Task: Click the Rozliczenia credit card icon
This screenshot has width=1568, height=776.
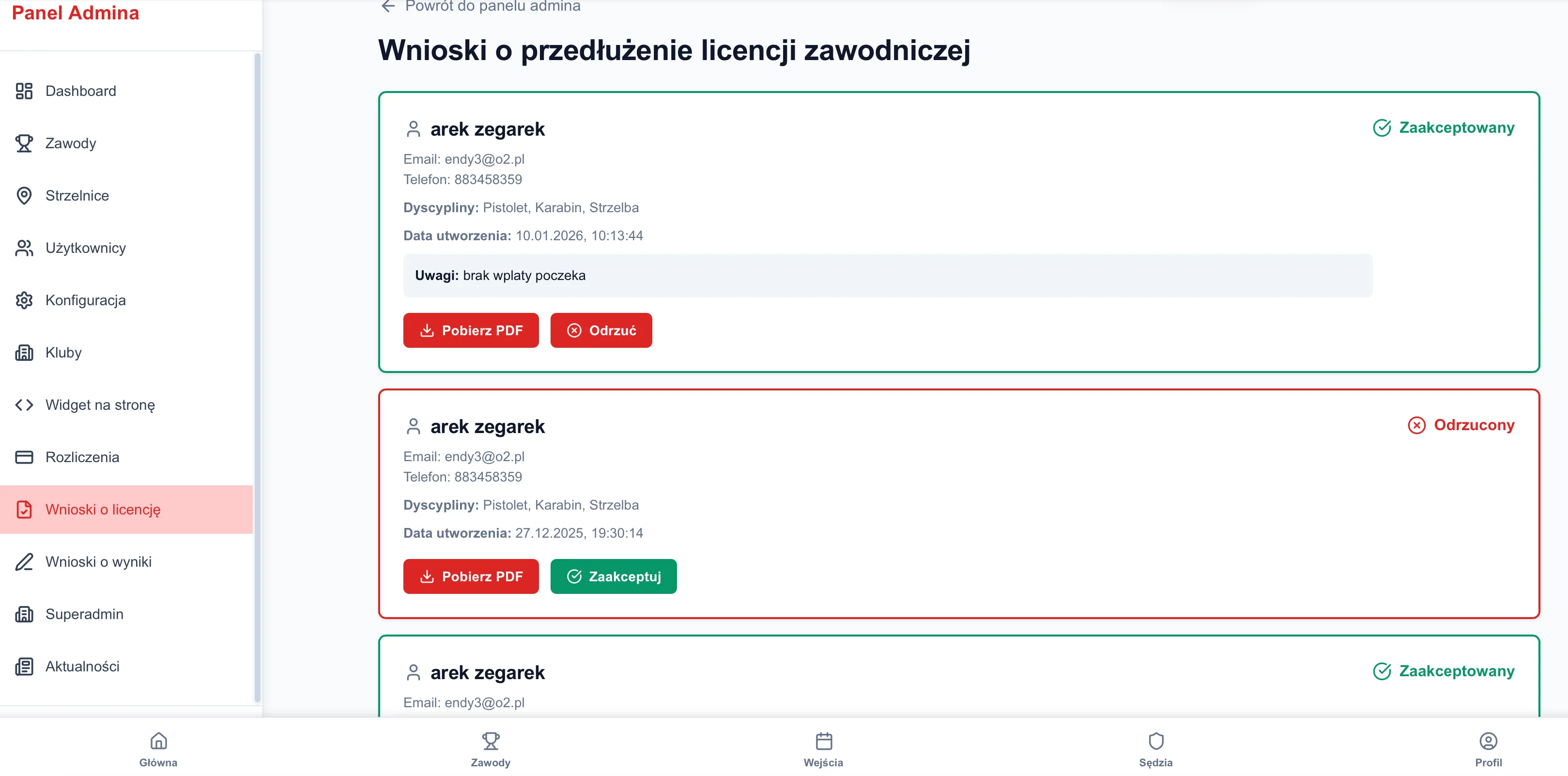Action: click(x=24, y=457)
